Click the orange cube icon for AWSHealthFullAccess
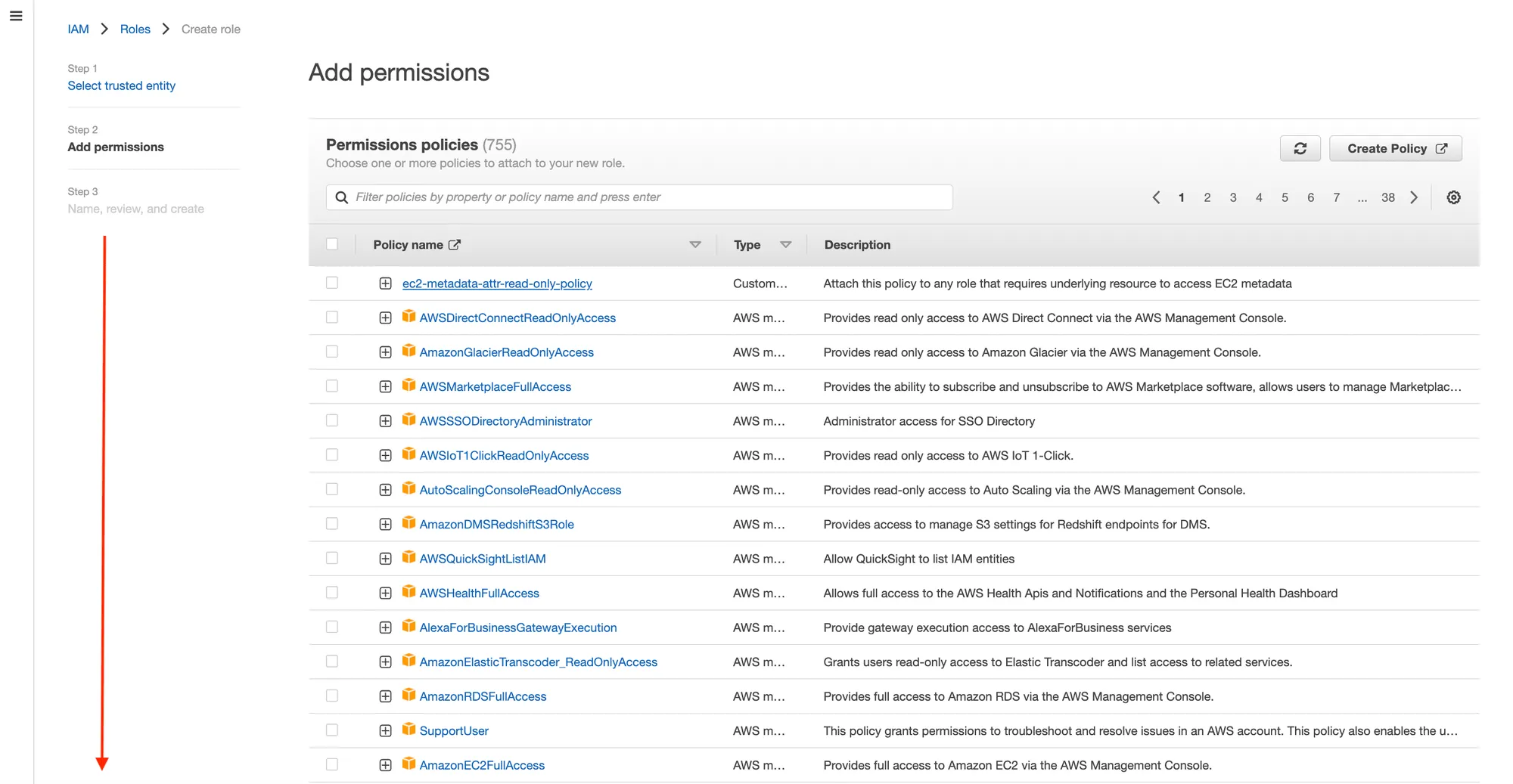This screenshot has height=784, width=1513. coord(409,591)
